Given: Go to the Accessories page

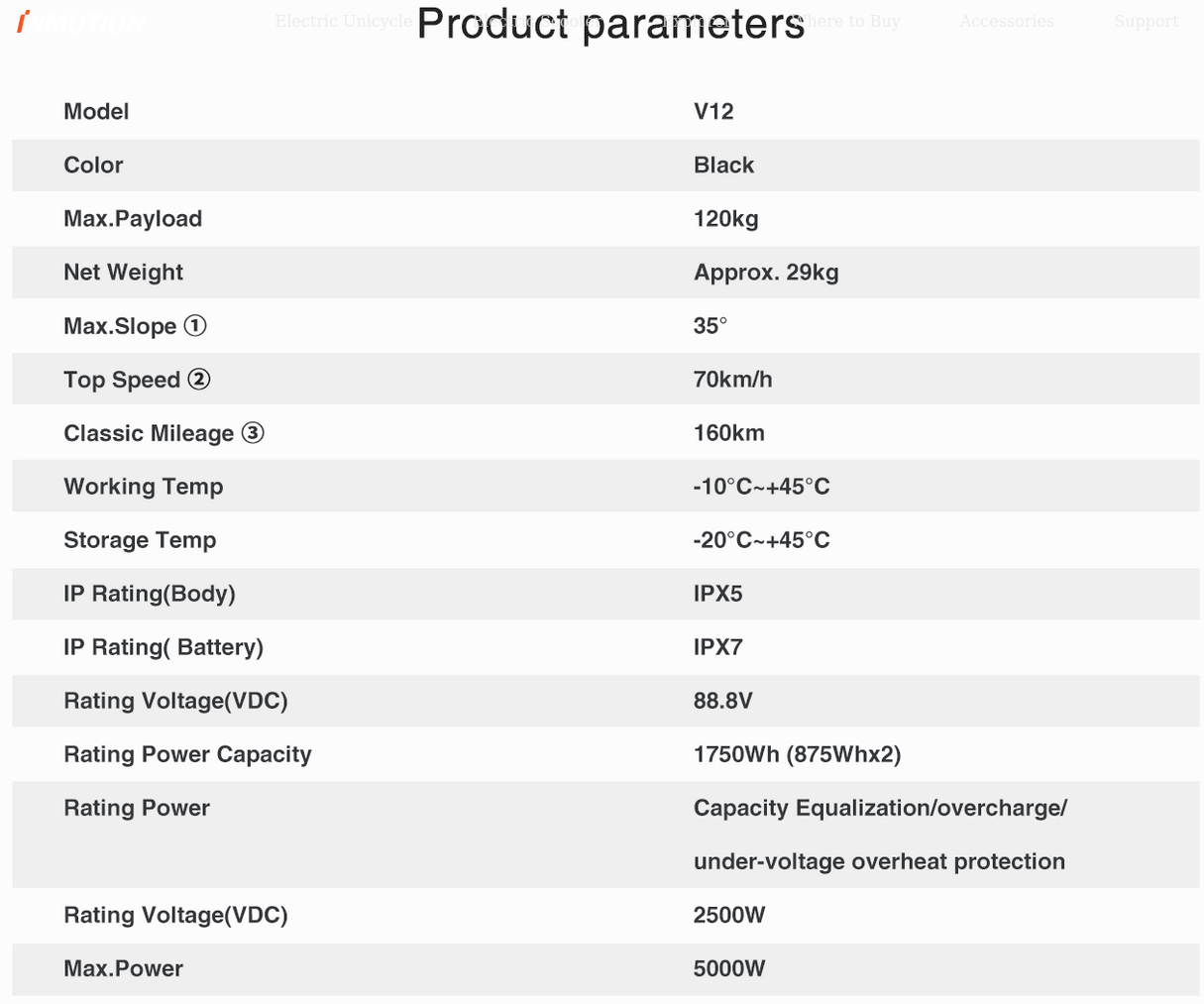Looking at the screenshot, I should pos(1007,21).
